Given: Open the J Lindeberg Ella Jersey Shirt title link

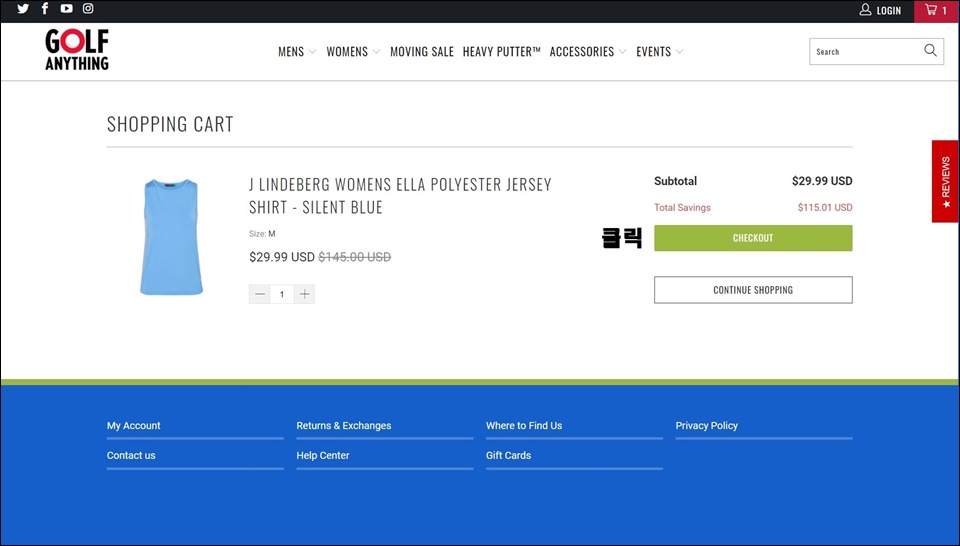Looking at the screenshot, I should tap(400, 196).
